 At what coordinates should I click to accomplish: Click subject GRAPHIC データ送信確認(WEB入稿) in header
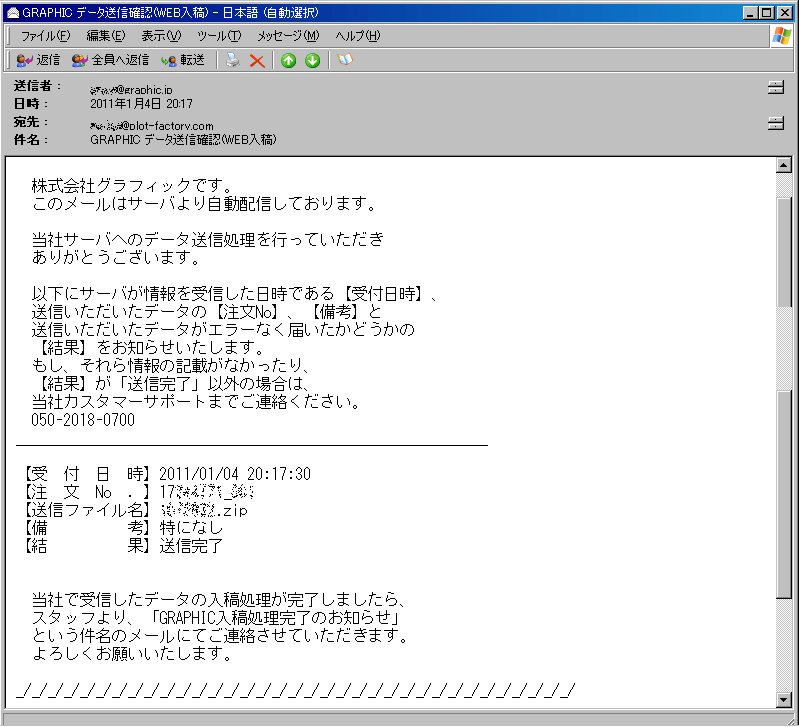tap(183, 140)
